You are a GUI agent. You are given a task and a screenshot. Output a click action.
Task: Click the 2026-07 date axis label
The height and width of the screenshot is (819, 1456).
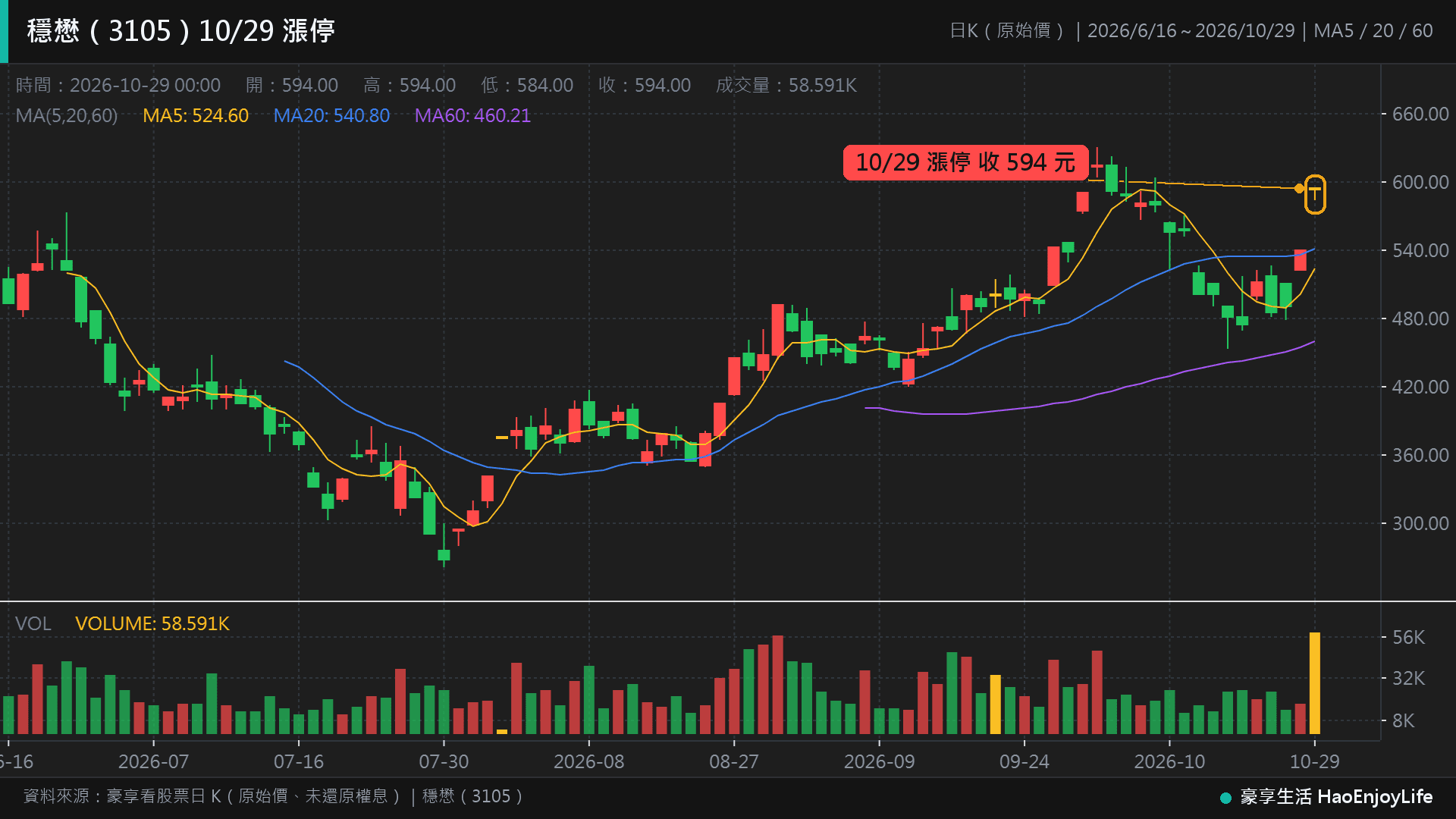153,761
